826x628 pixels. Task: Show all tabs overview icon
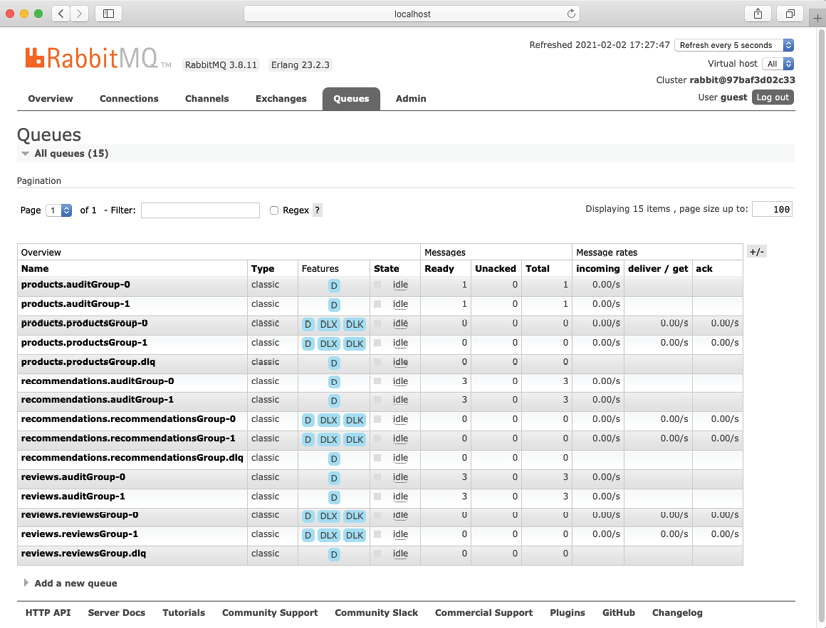point(790,14)
